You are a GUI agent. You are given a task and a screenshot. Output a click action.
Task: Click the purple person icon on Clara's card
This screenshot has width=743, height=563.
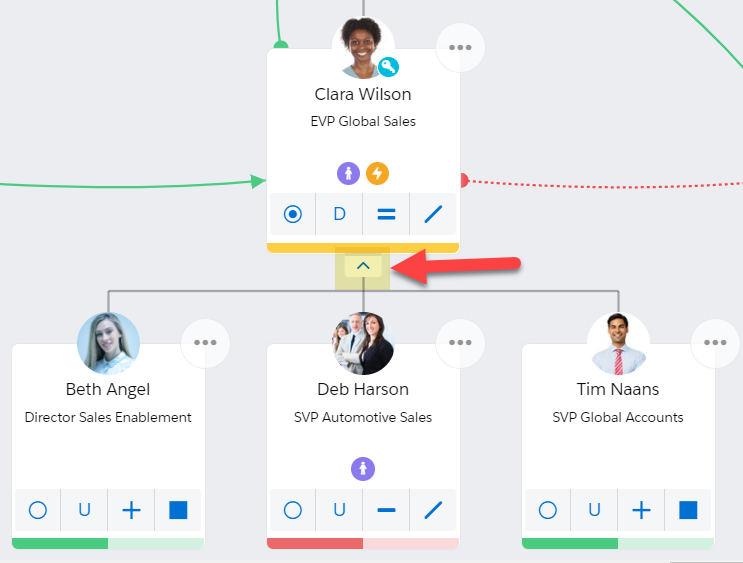[348, 173]
